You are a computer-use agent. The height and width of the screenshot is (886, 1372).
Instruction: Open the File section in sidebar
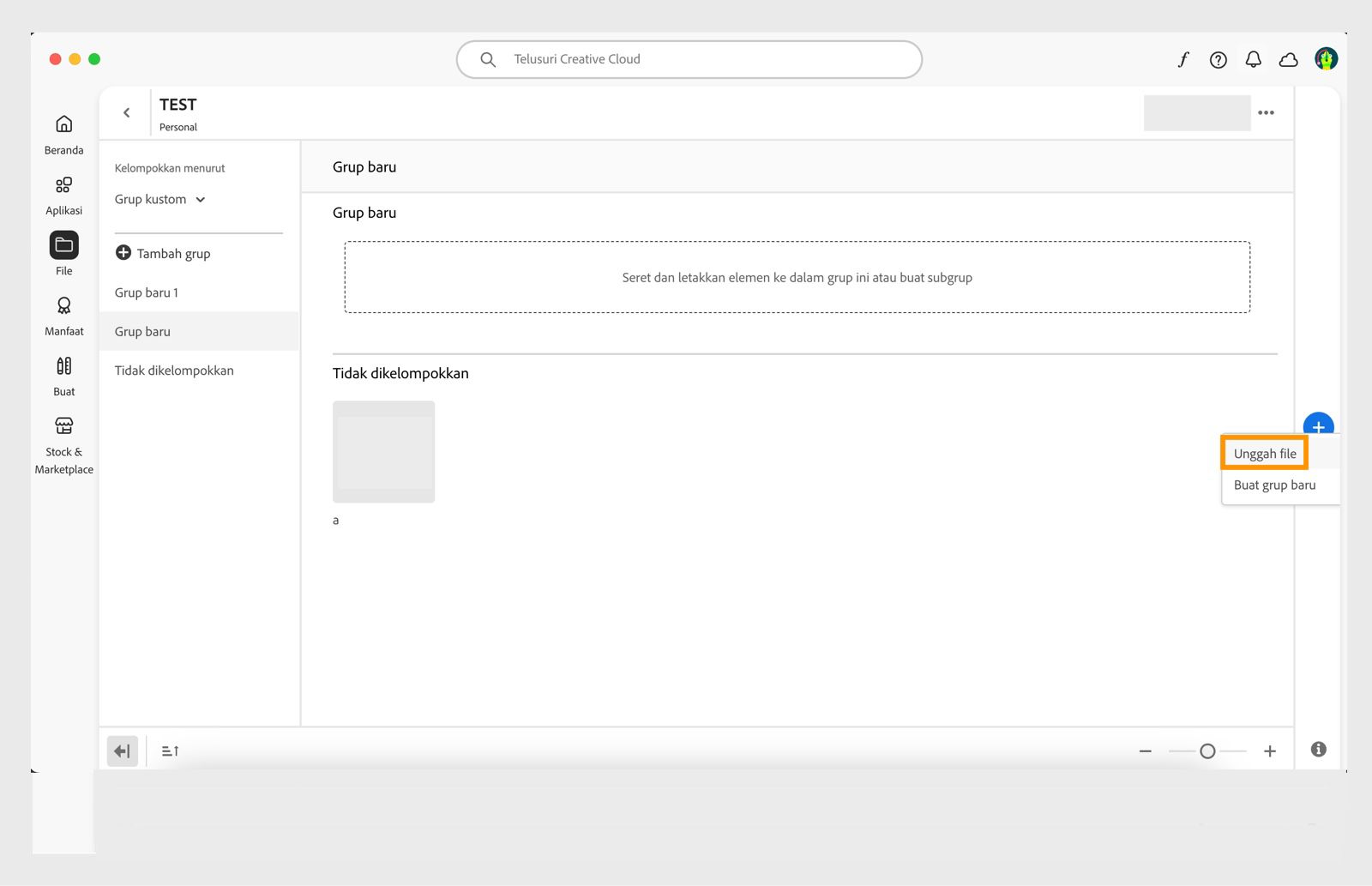coord(63,255)
